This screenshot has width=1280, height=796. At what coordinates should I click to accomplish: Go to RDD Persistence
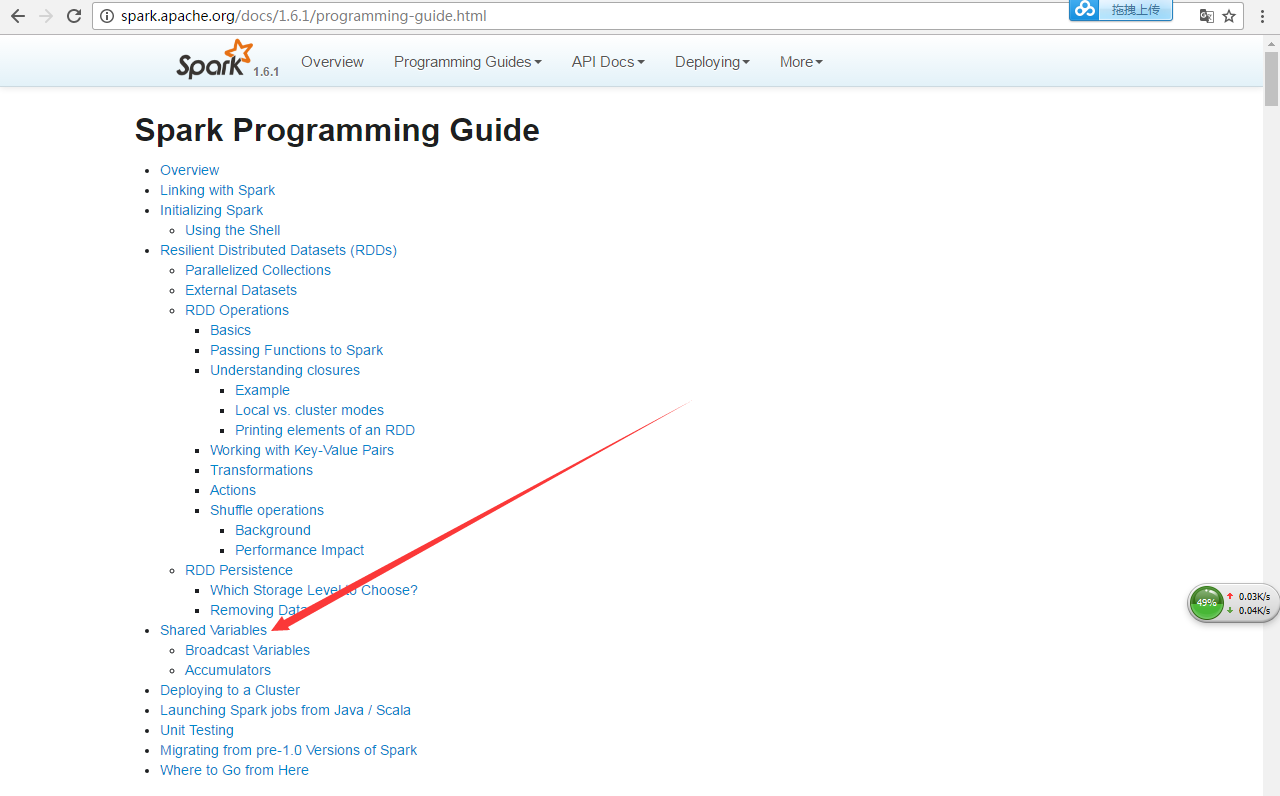click(x=239, y=570)
